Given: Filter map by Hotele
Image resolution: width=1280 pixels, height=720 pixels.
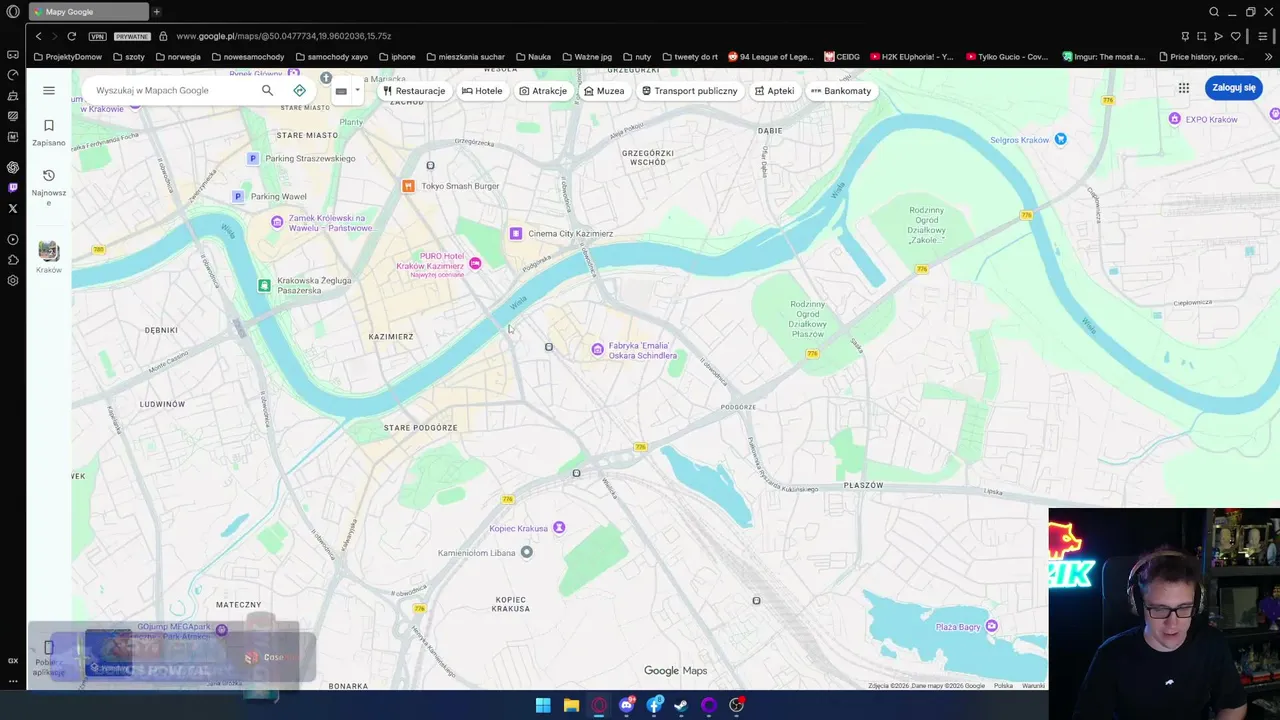Looking at the screenshot, I should click(x=482, y=91).
